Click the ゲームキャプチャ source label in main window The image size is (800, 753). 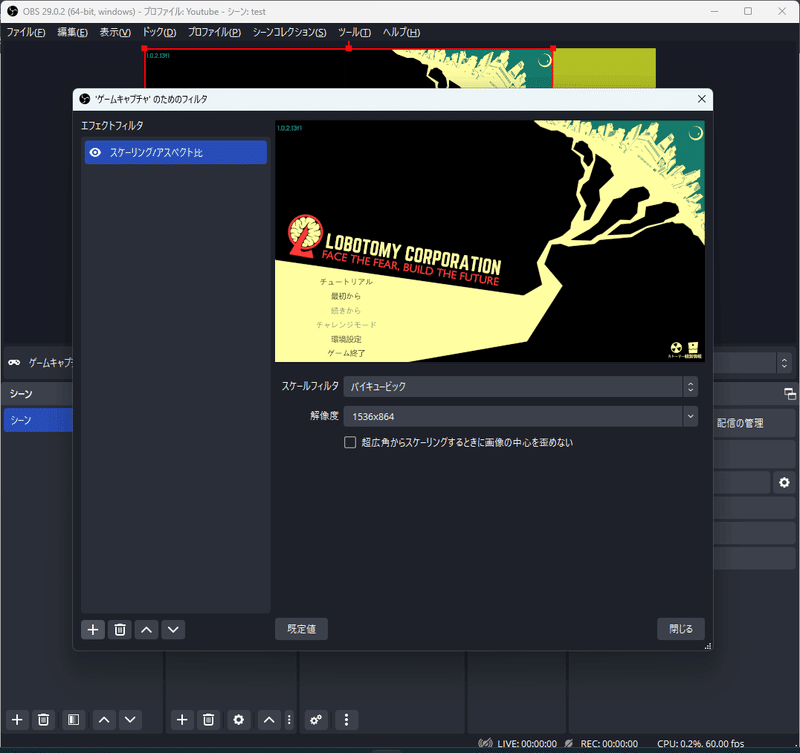click(x=51, y=363)
